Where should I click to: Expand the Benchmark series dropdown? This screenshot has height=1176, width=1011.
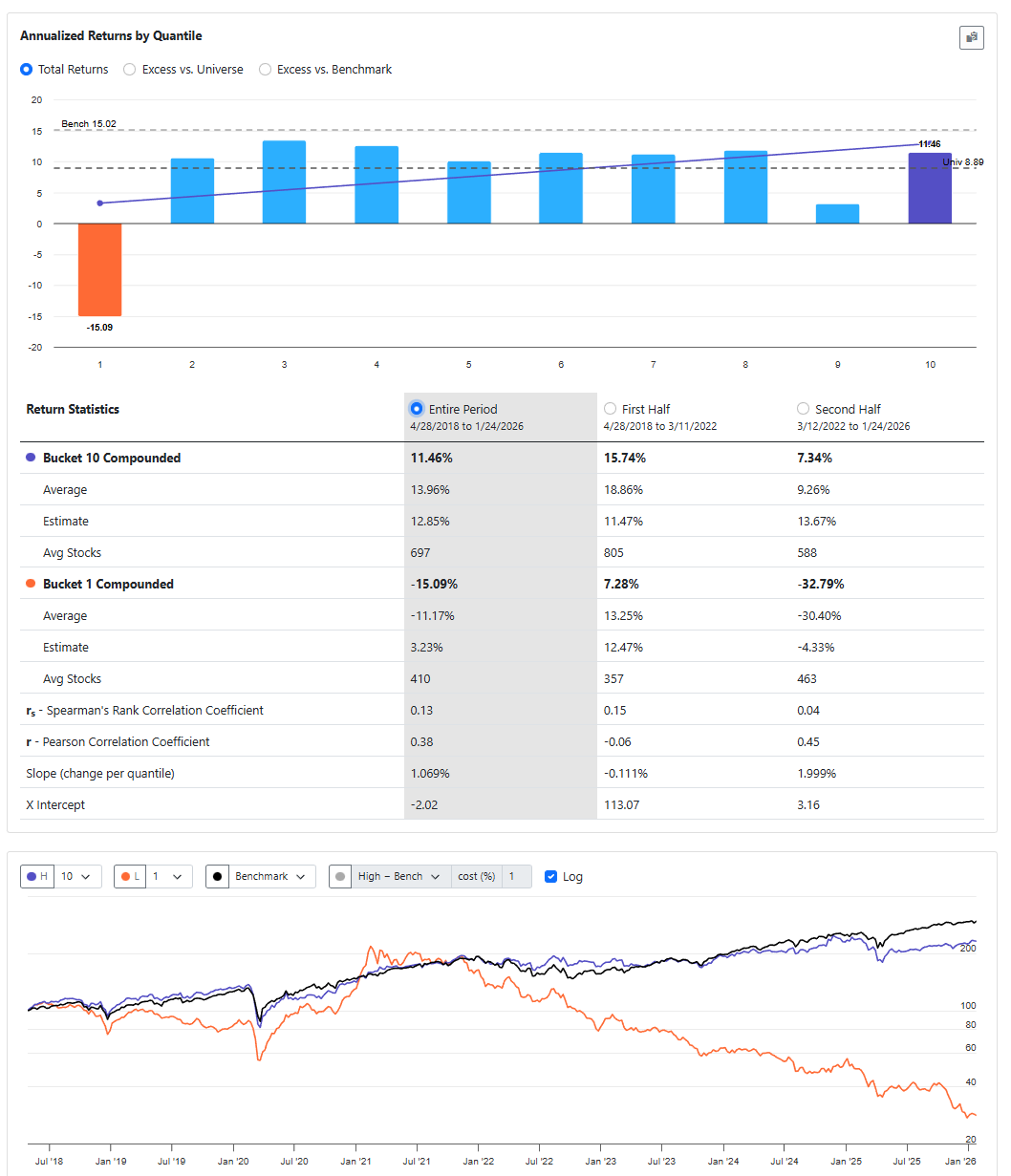272,876
